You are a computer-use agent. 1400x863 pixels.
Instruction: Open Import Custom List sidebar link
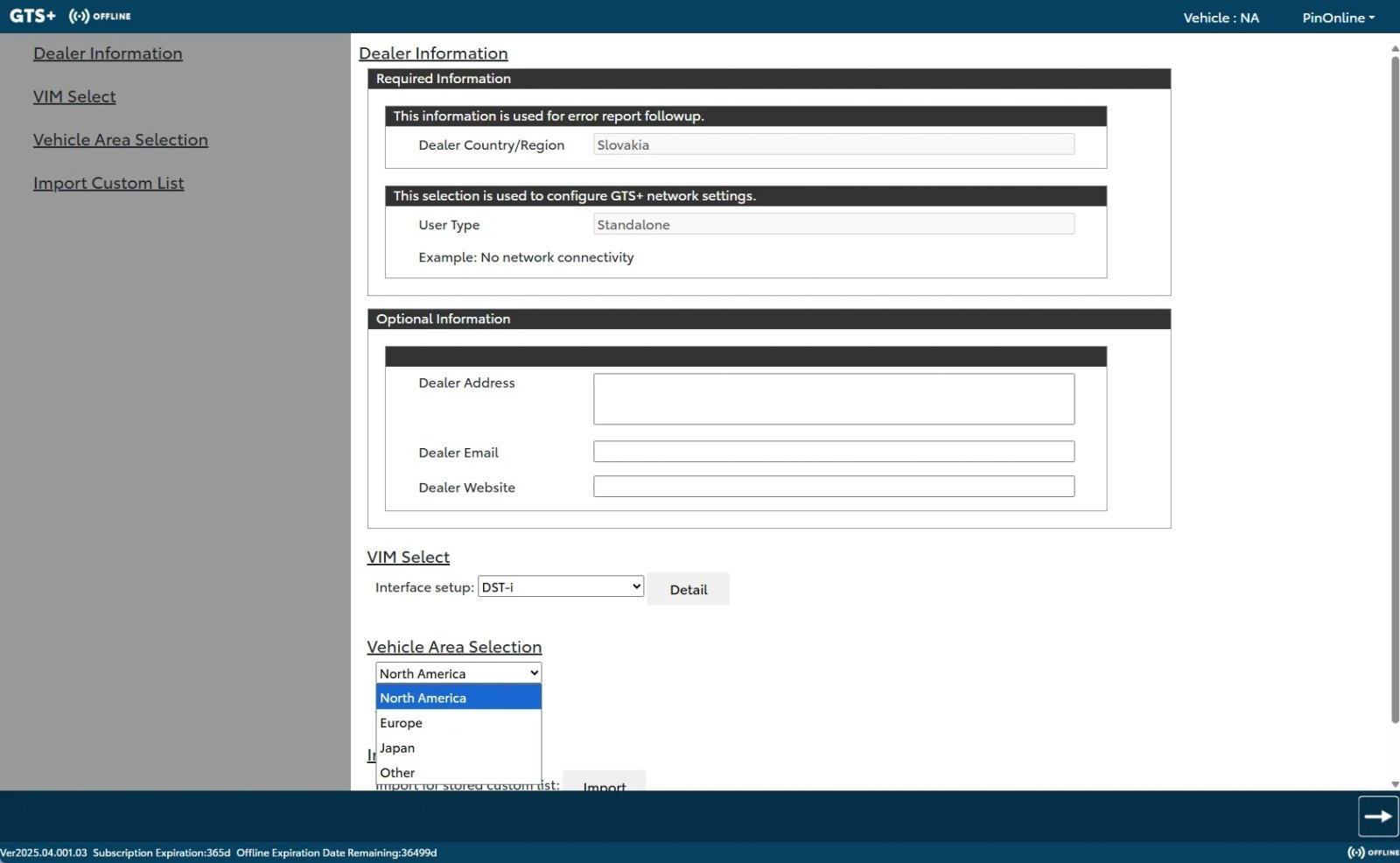coord(108,183)
